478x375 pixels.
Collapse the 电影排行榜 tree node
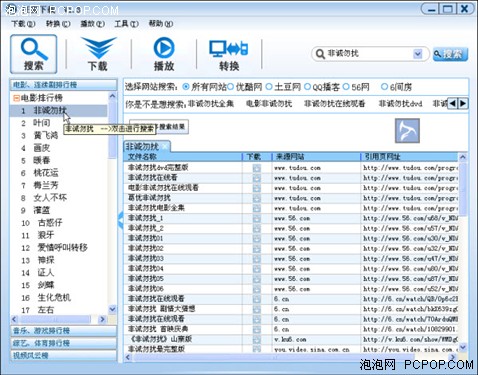[16, 98]
